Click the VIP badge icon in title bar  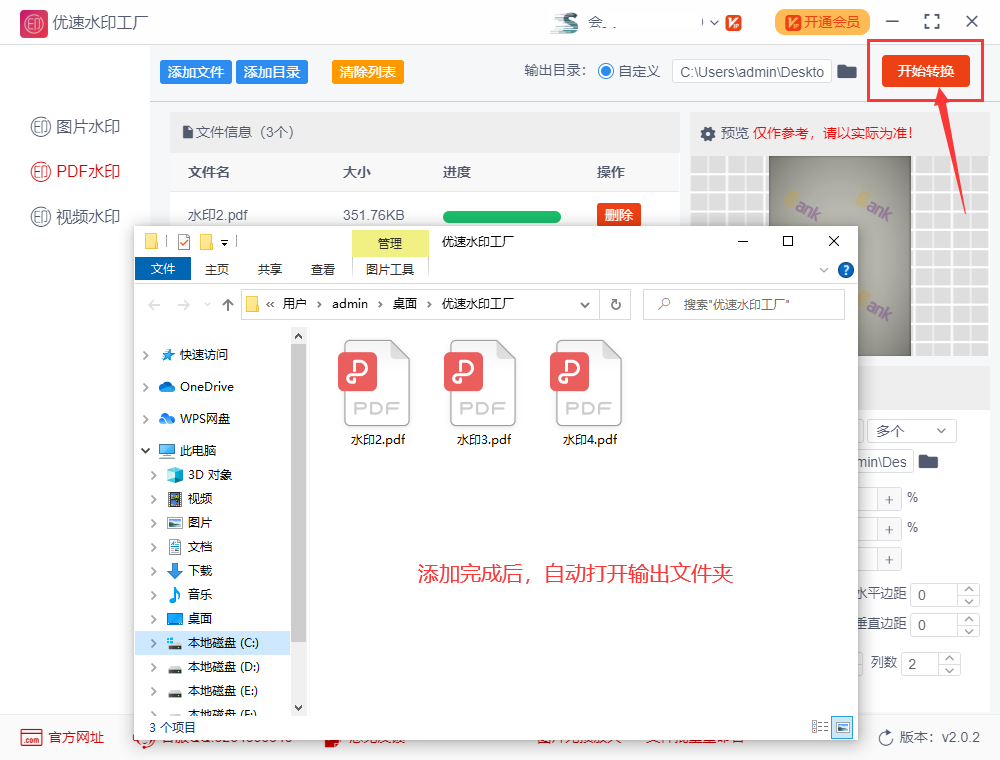(x=733, y=23)
